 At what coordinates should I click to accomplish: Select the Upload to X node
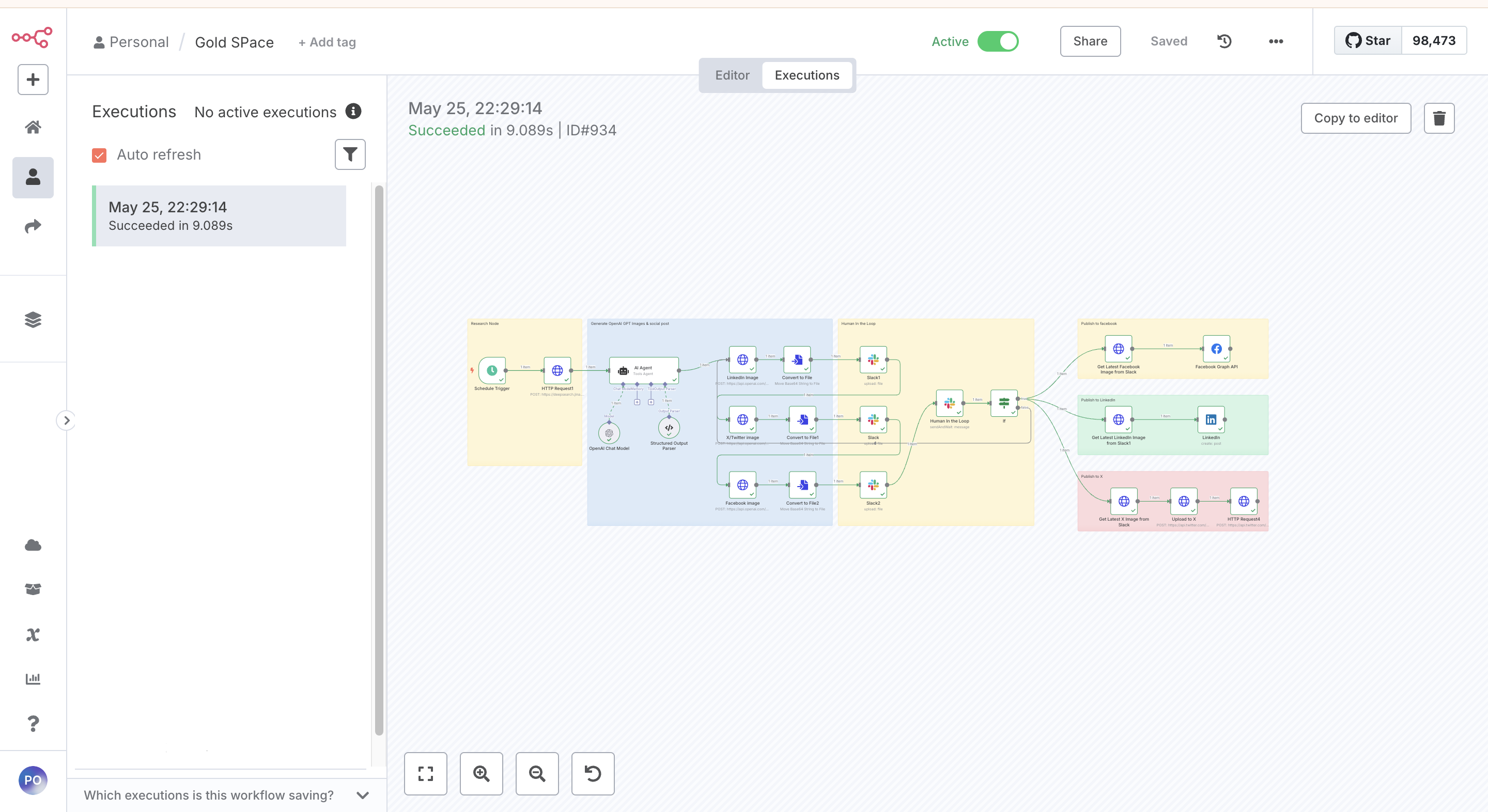pos(1184,501)
